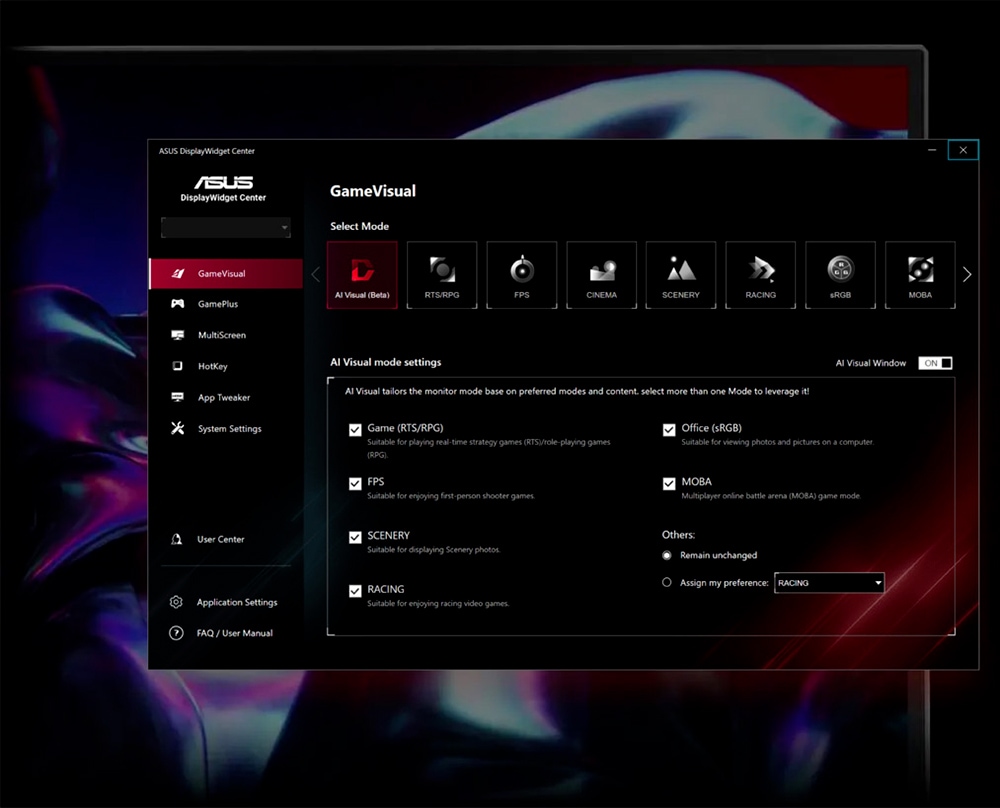Show previous modes with left chevron

316,274
